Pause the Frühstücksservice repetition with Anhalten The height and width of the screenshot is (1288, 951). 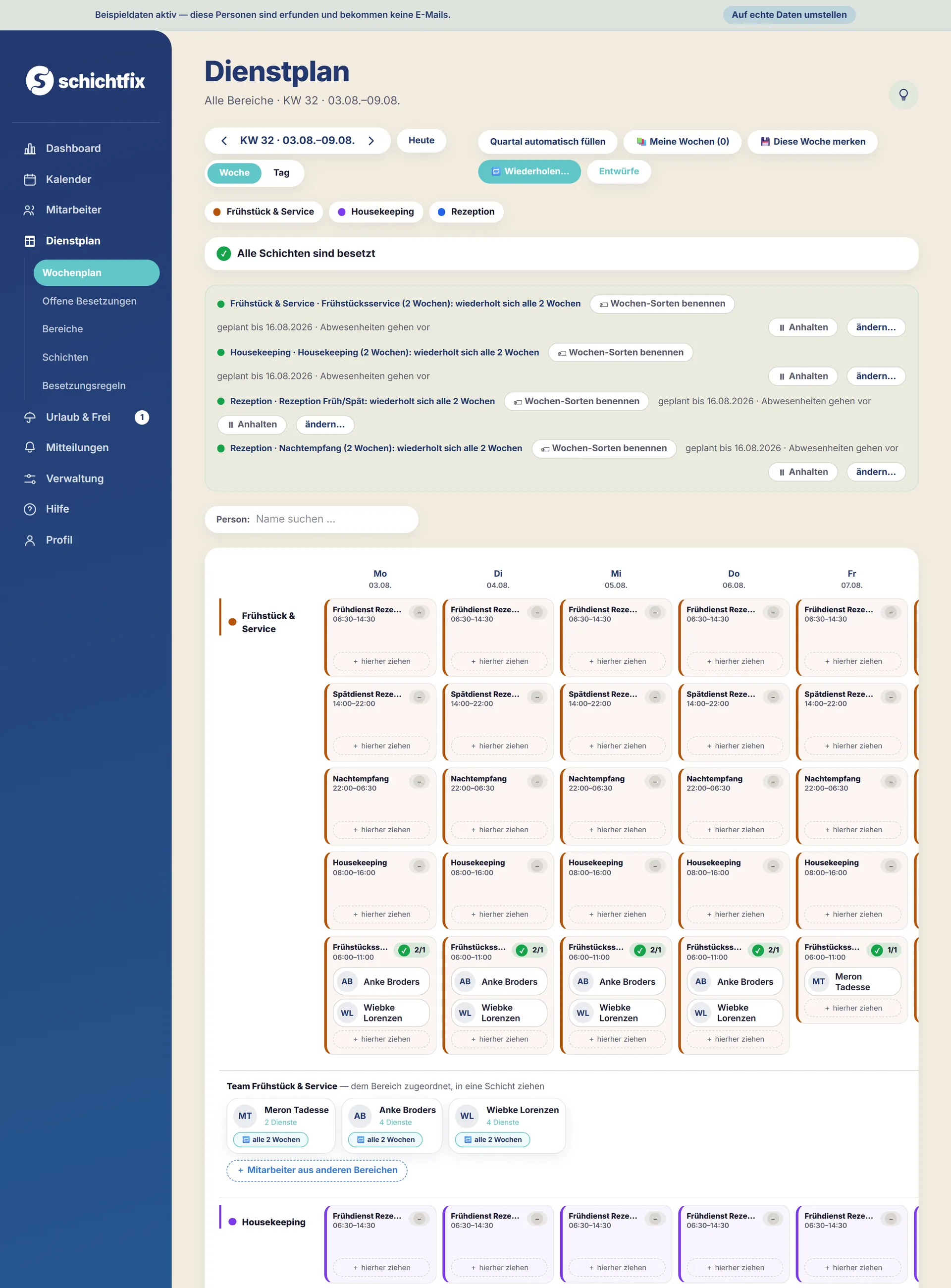click(x=803, y=327)
